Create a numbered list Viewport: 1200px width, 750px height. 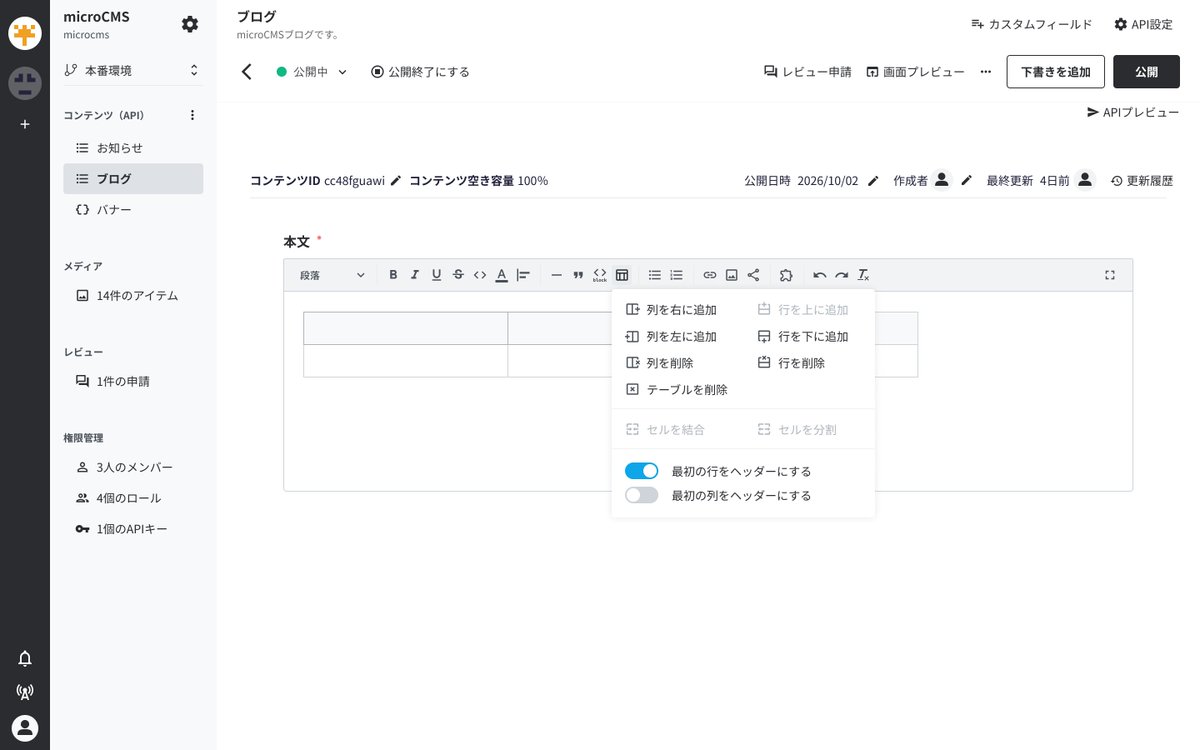point(677,275)
